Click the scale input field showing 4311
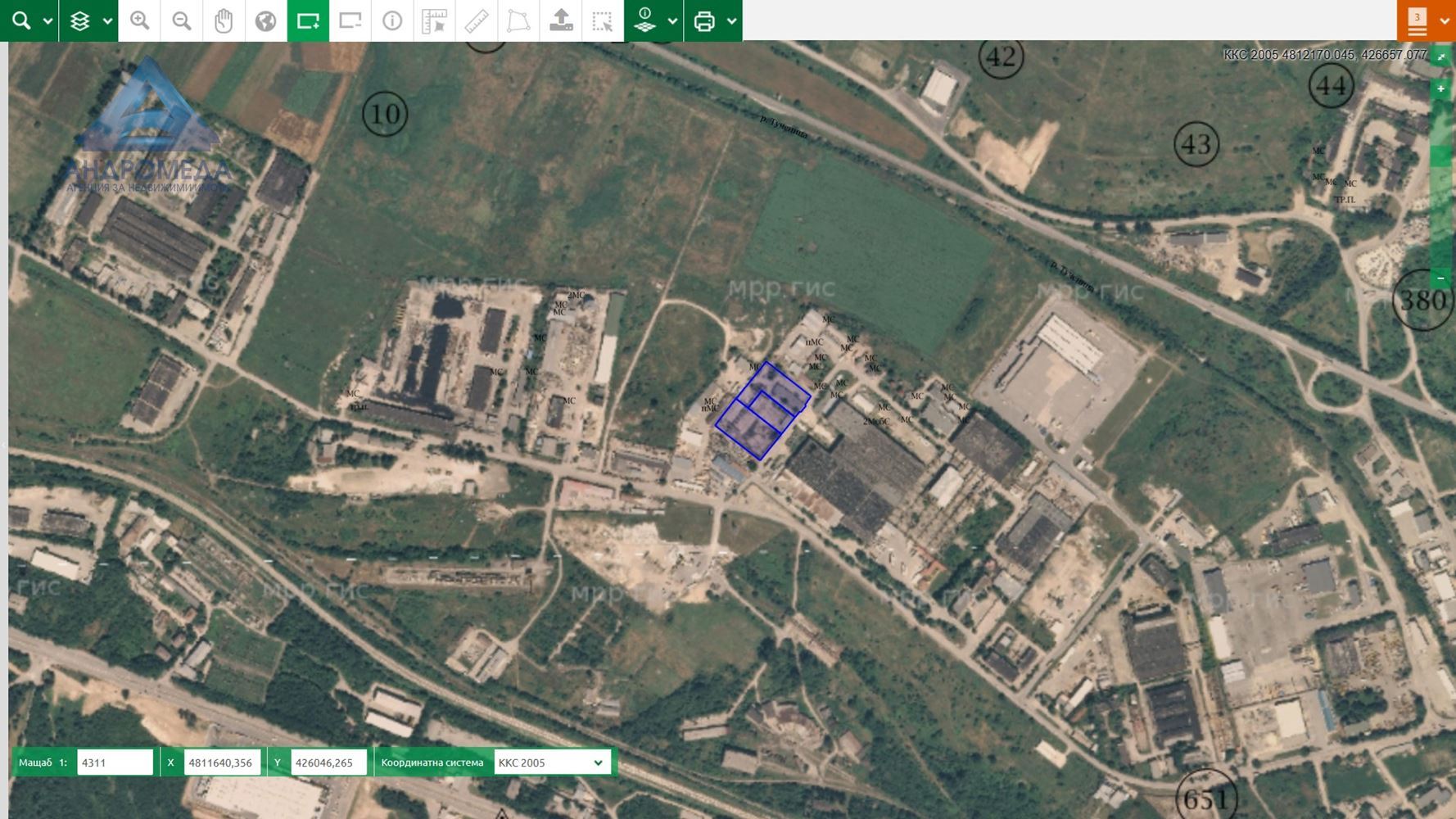 (115, 762)
